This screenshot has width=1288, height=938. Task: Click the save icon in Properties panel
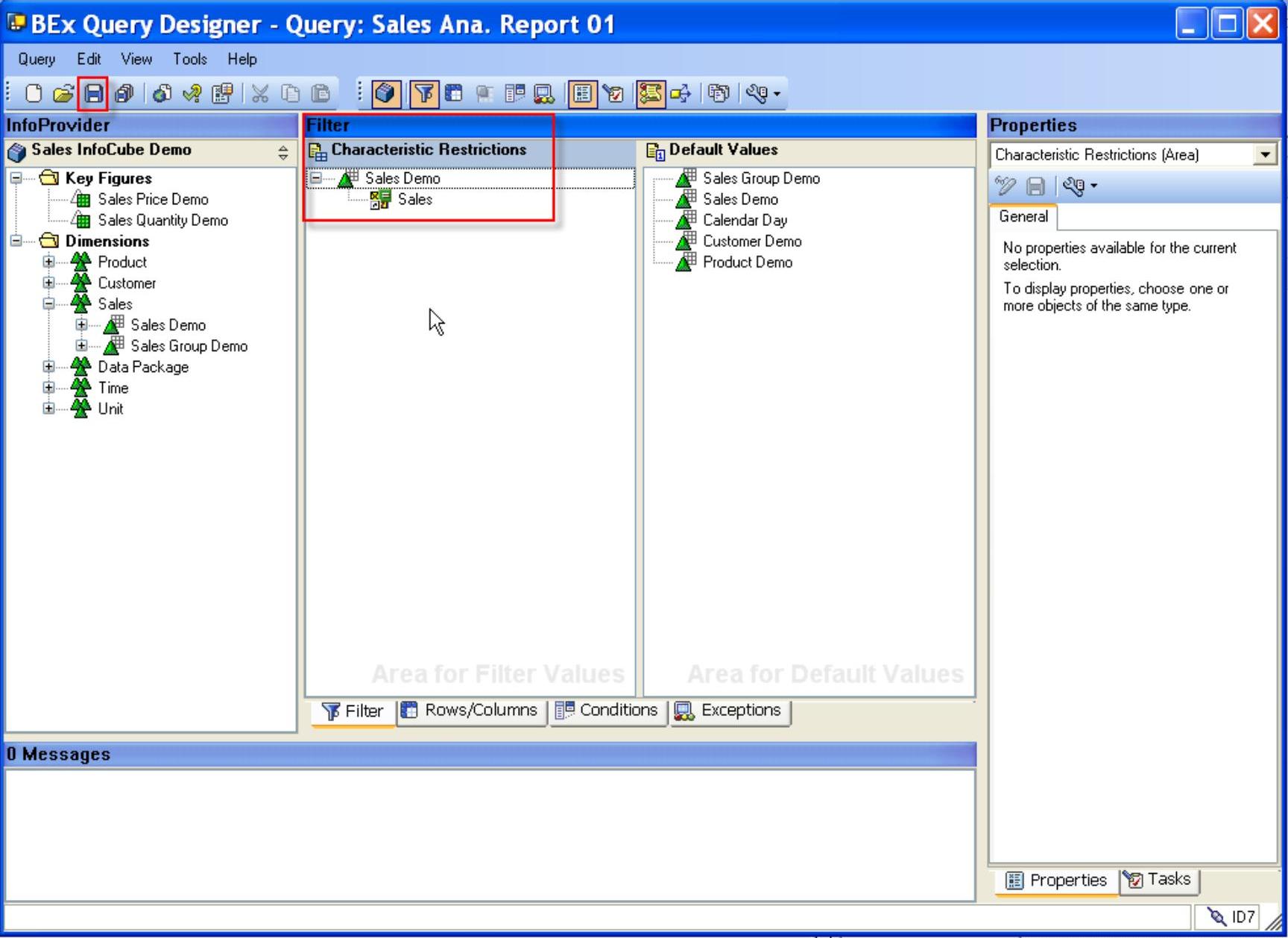tap(1035, 186)
